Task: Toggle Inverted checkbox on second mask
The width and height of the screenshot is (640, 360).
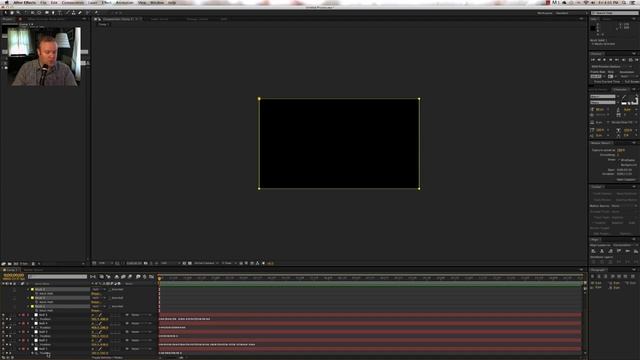Action: [109, 298]
